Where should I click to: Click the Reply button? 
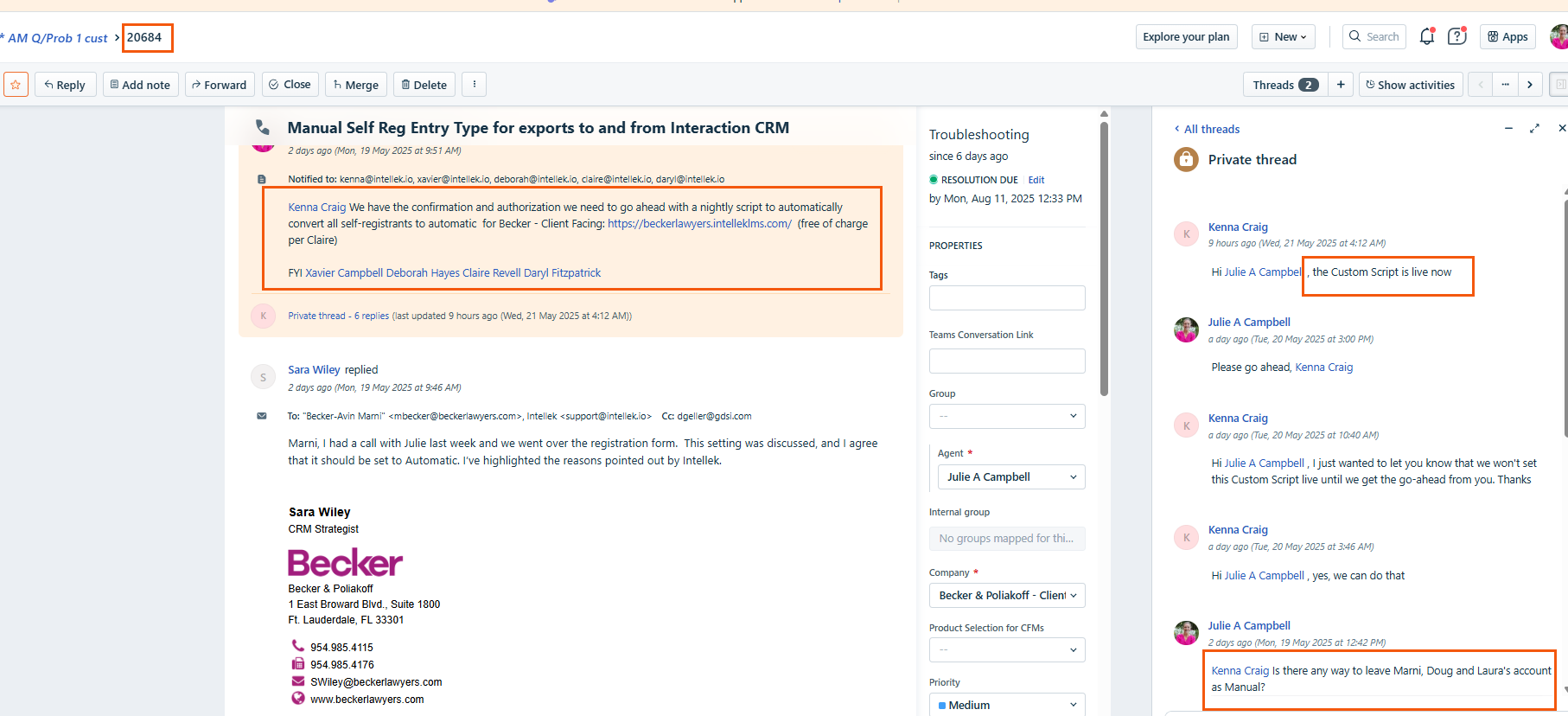point(65,85)
